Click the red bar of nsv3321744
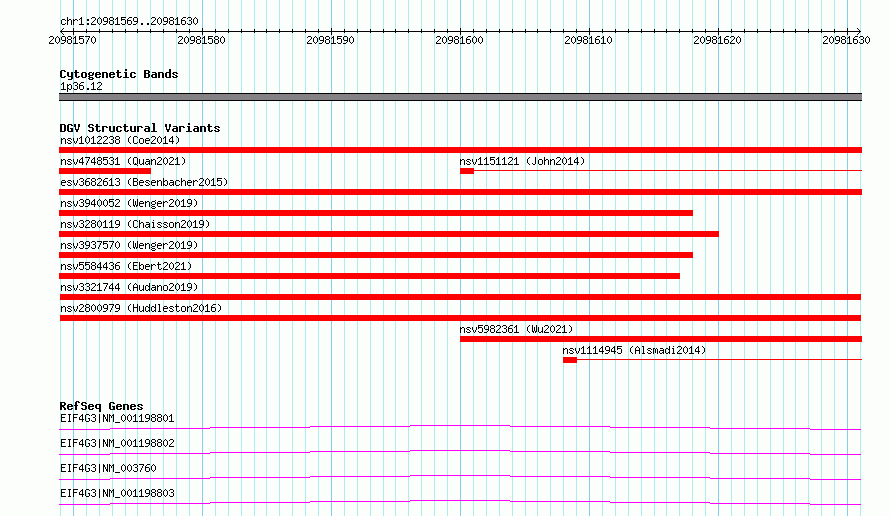890x516 pixels. point(460,297)
